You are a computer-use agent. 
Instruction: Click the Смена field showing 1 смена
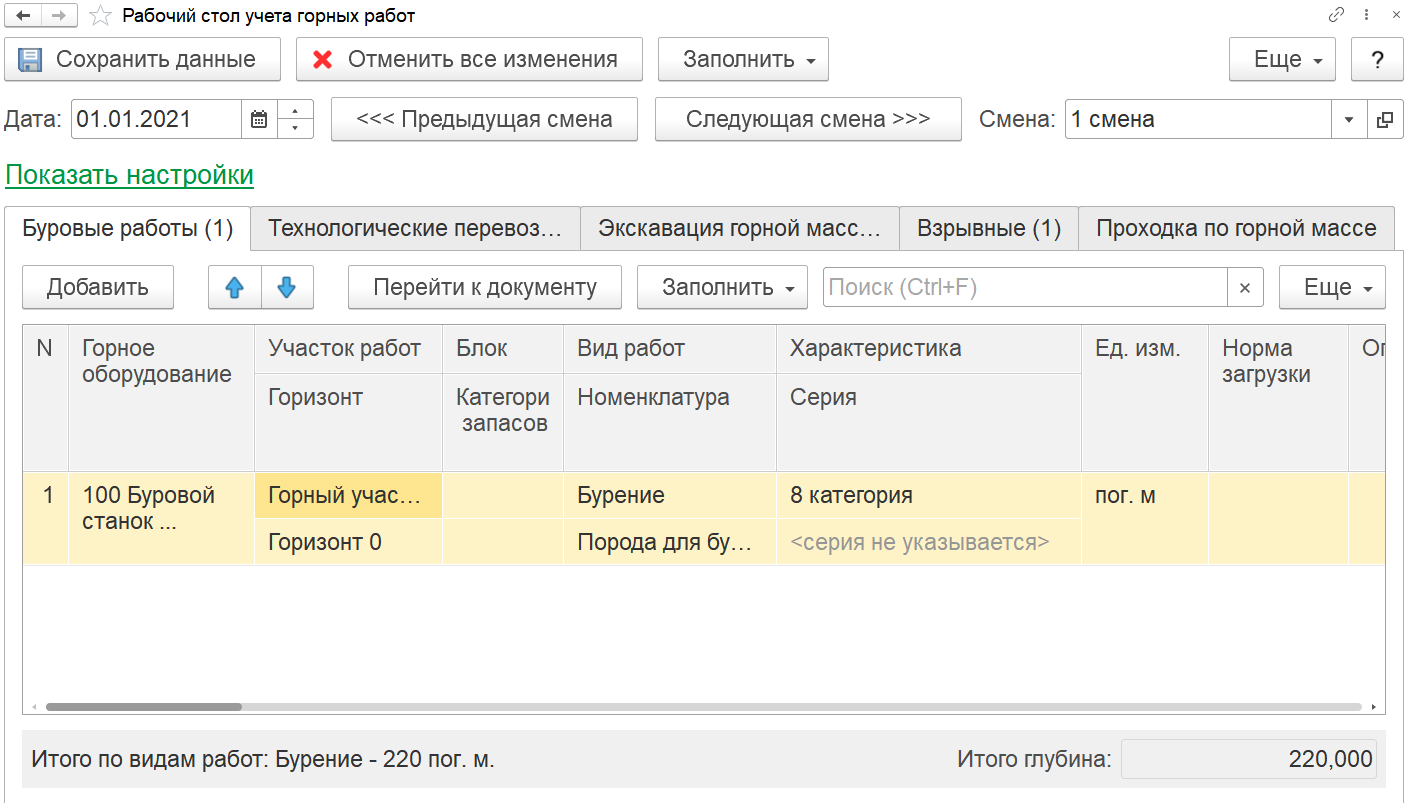[x=1198, y=119]
